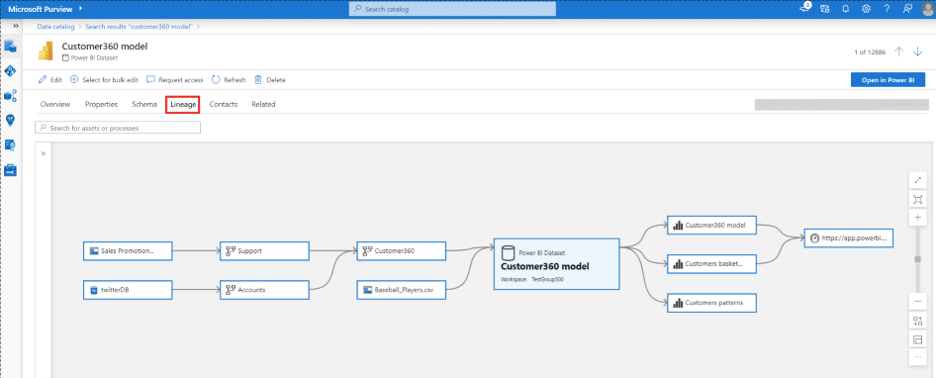The height and width of the screenshot is (378, 936).
Task: Zoom in the lineage canvas with plus
Action: (x=917, y=218)
